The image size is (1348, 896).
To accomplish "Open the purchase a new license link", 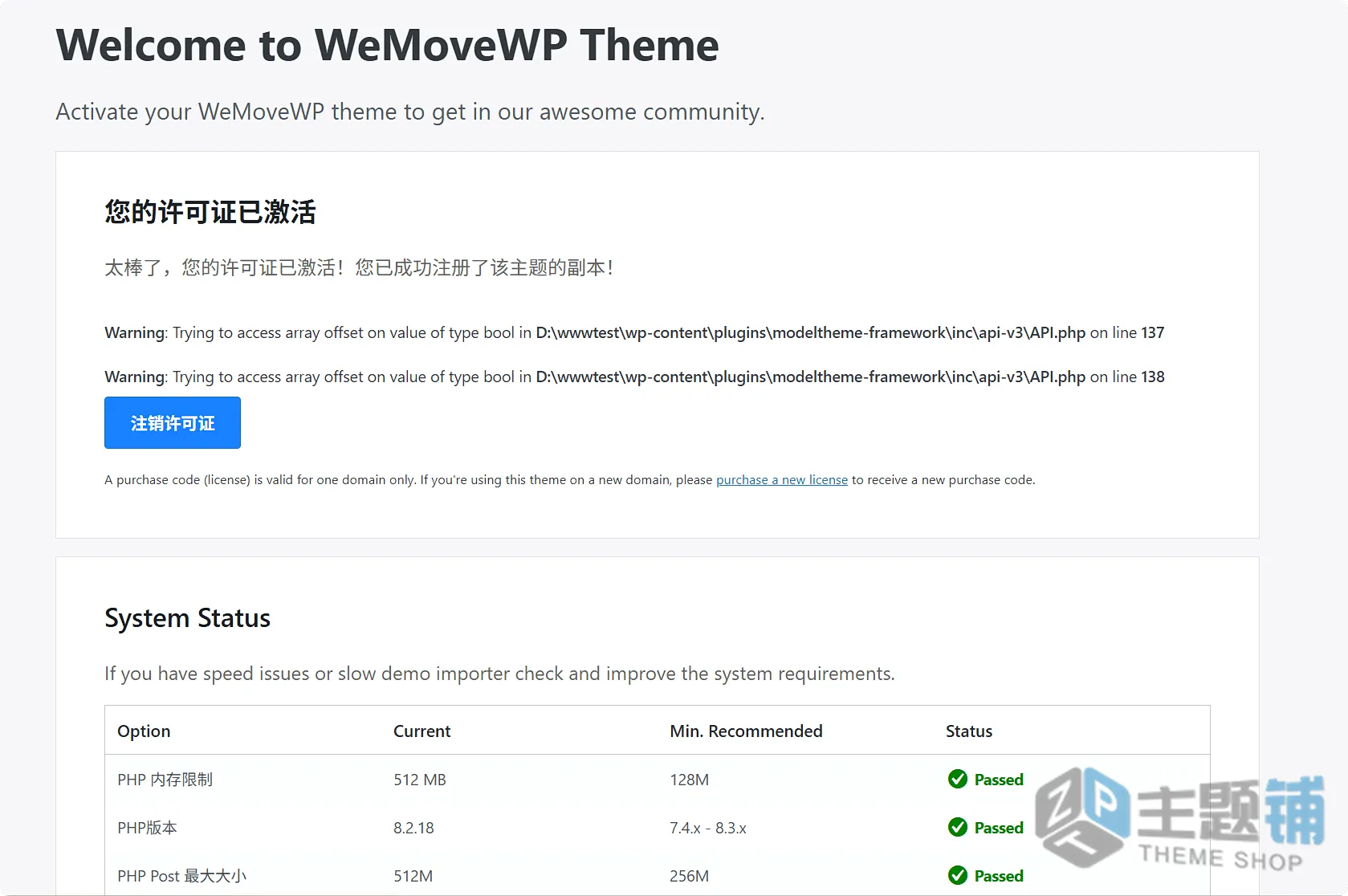I will (x=781, y=479).
